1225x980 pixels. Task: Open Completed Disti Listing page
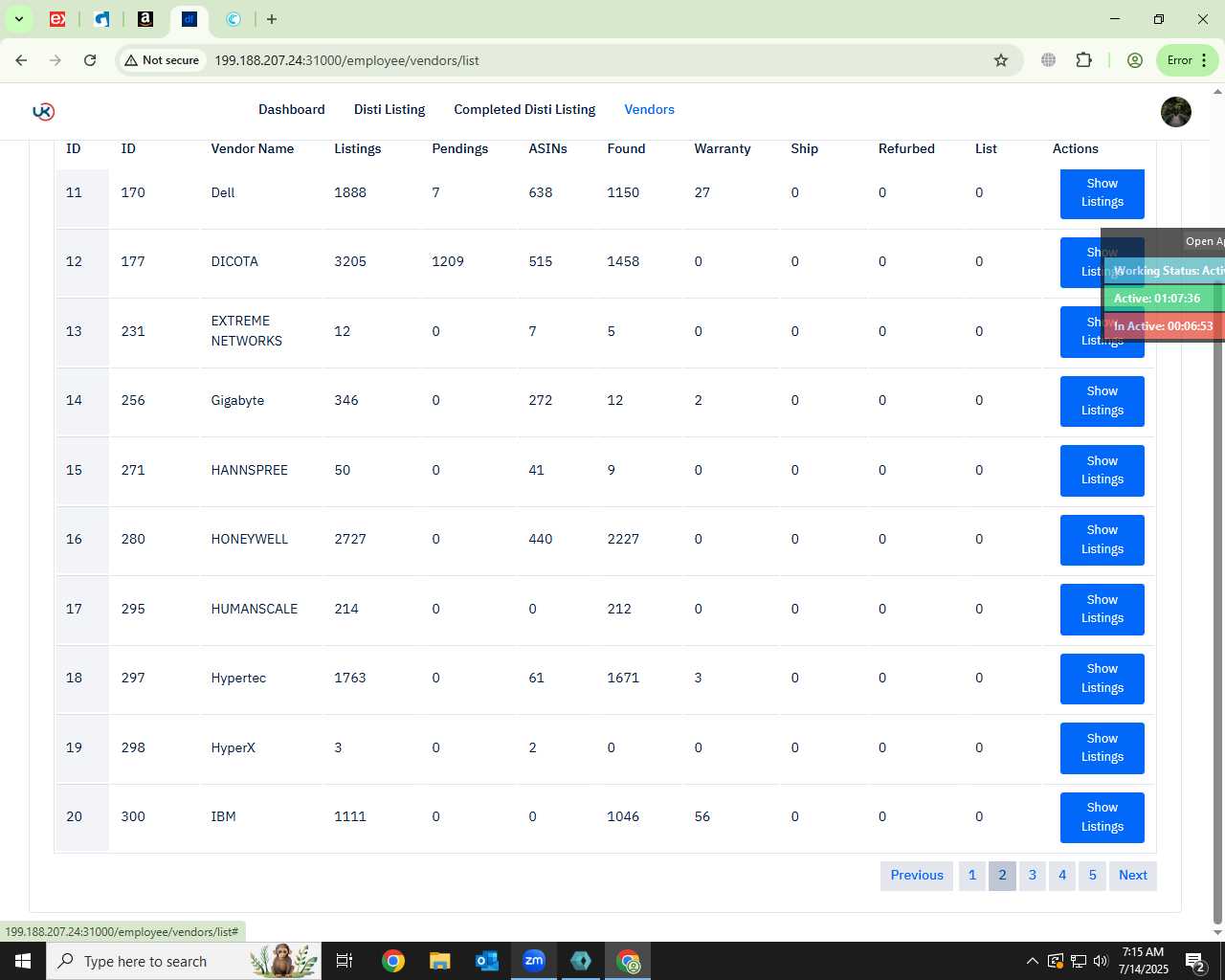click(524, 110)
